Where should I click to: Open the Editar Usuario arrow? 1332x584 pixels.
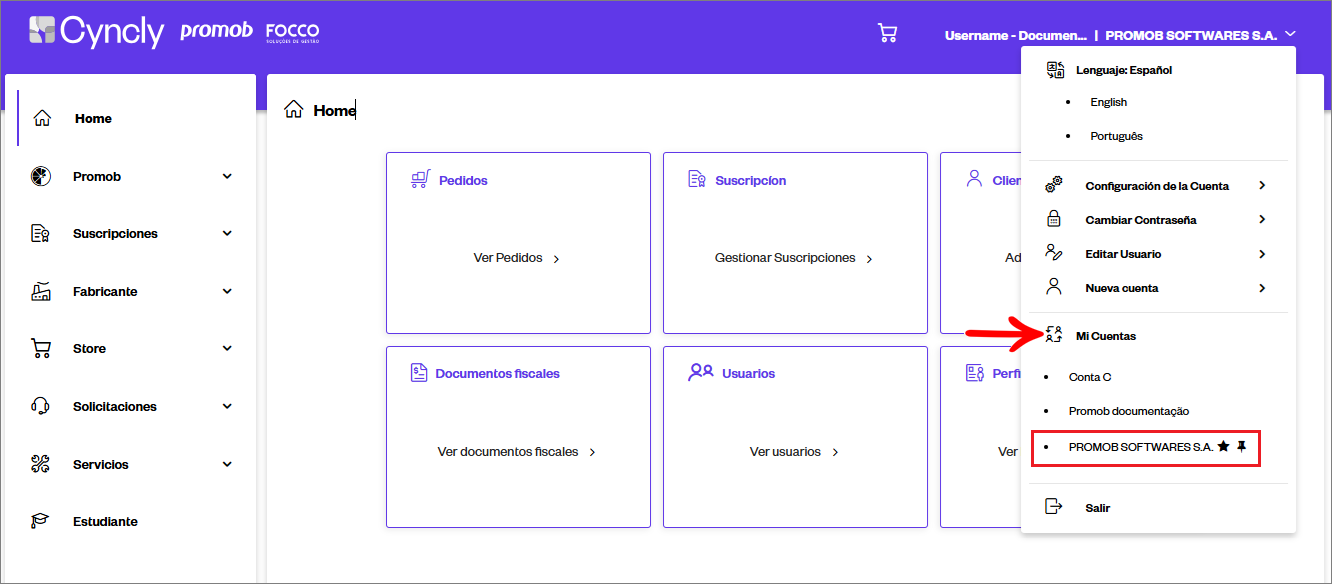(1262, 254)
